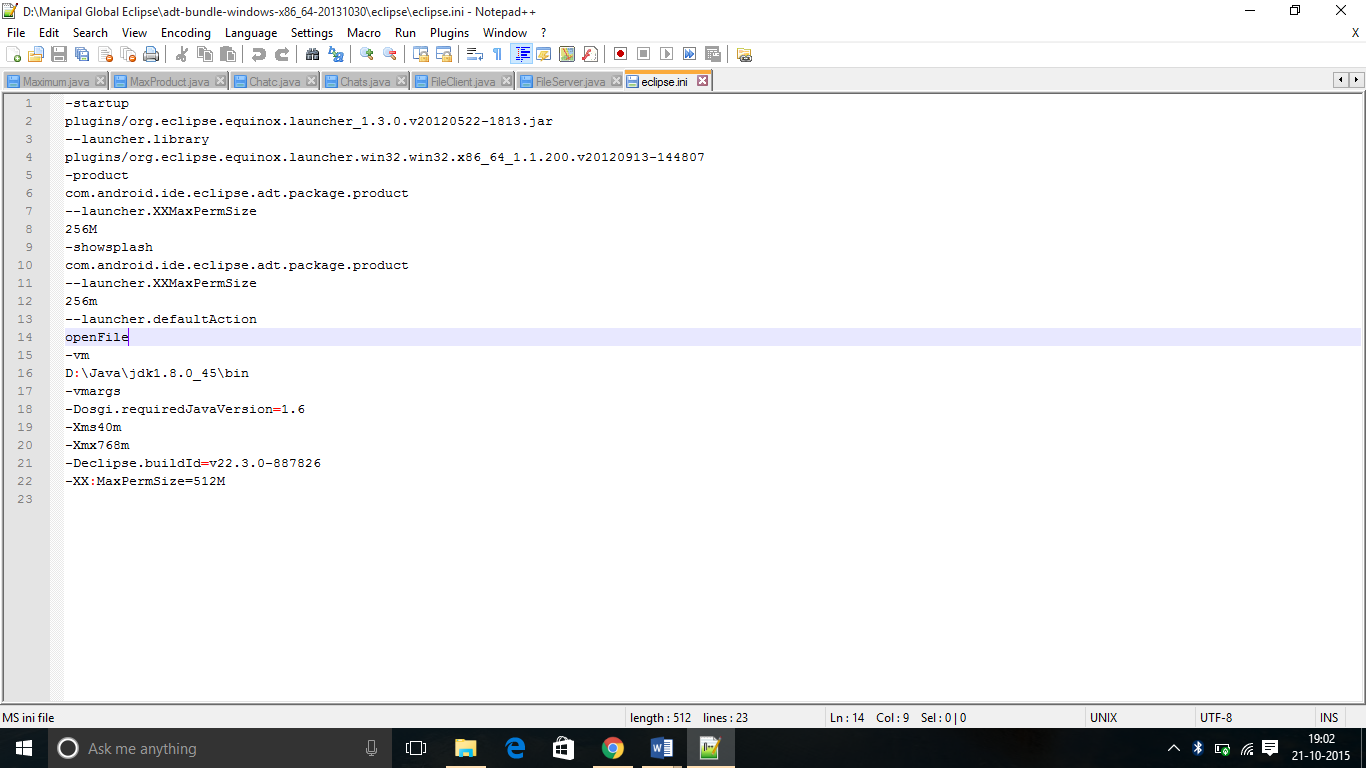1366x768 pixels.
Task: Toggle the Word Wrap icon
Action: pos(475,54)
